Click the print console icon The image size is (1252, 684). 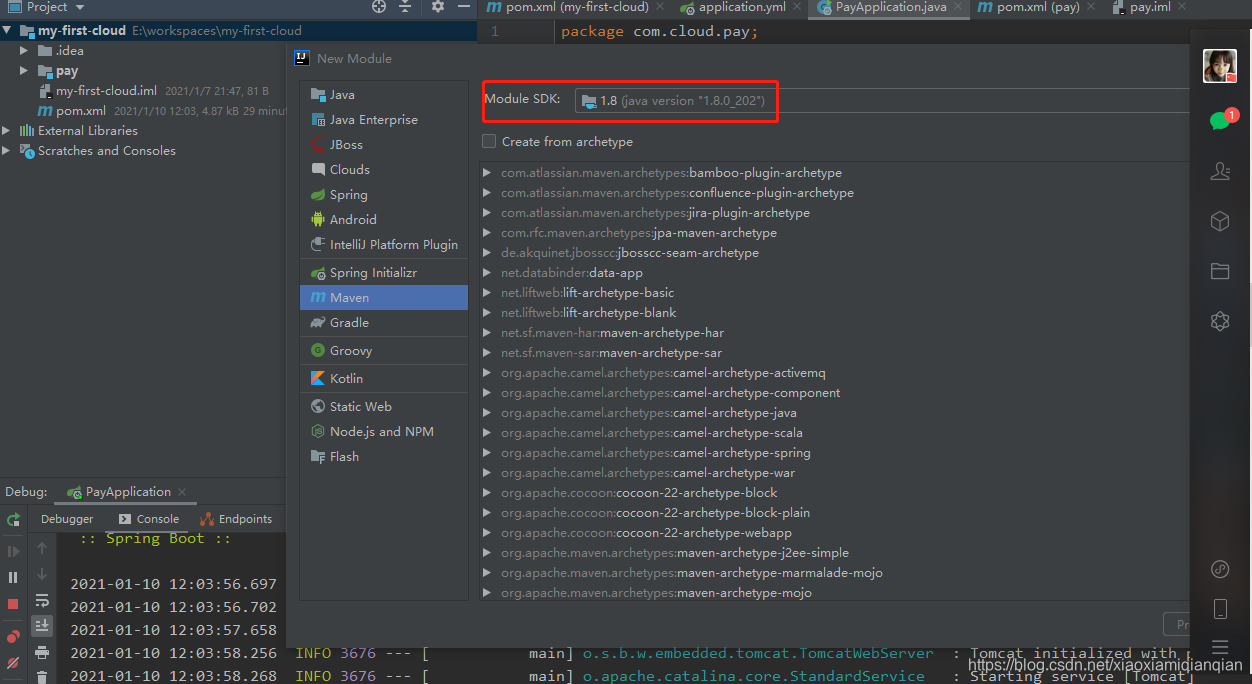coord(42,653)
